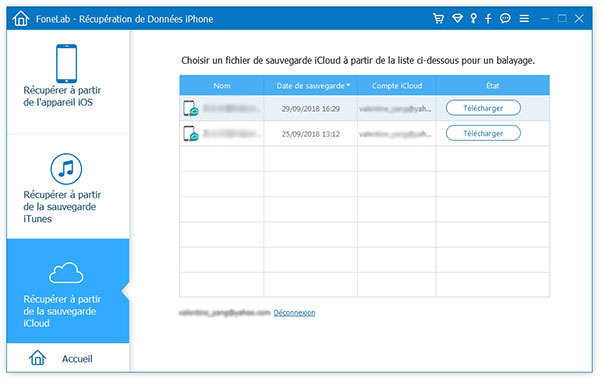Open the hamburger menu icon
Screen dimensions: 600x380
coord(524,18)
